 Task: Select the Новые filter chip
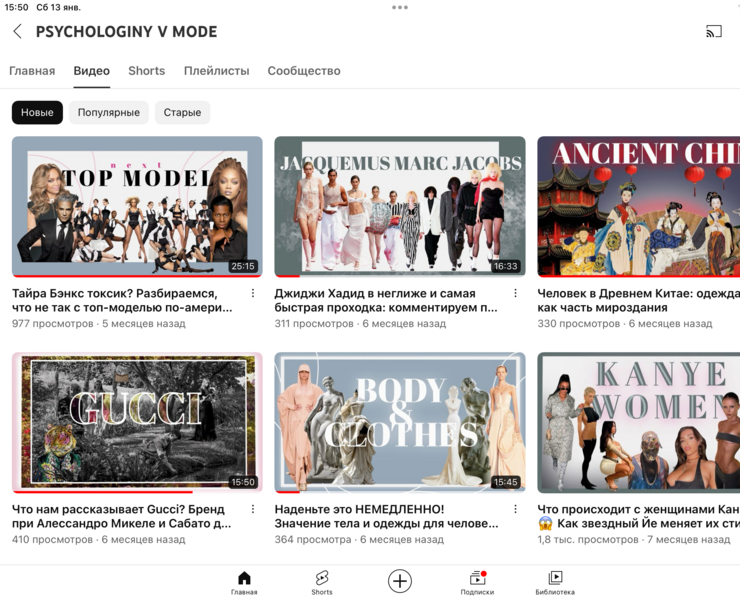[37, 112]
